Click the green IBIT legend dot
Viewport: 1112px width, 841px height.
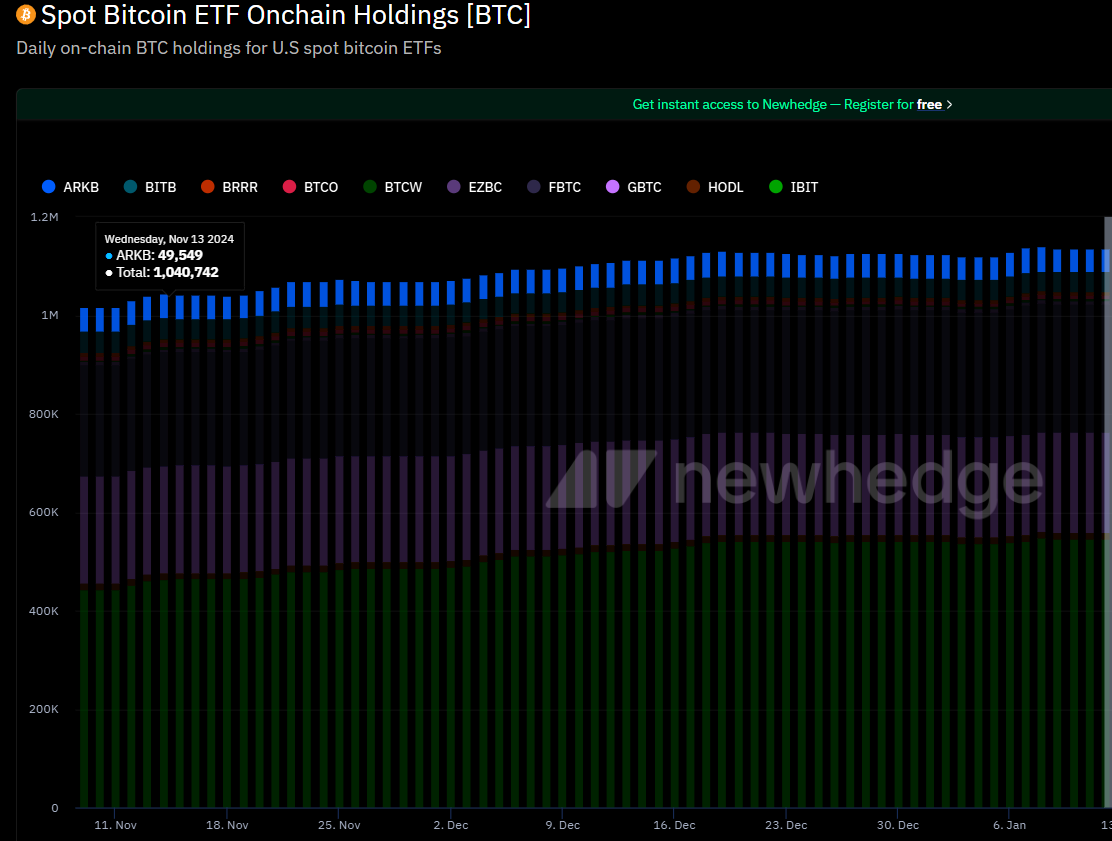coord(776,186)
